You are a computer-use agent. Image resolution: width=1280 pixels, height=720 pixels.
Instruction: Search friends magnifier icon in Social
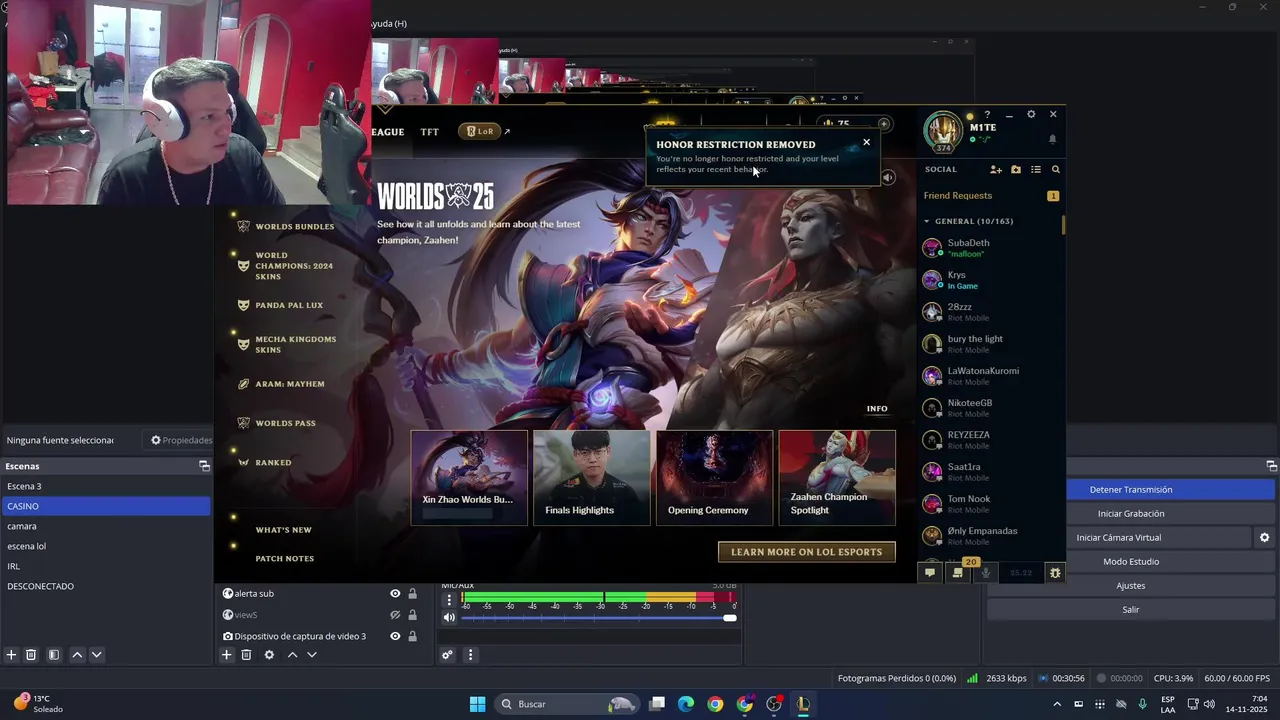(1055, 170)
